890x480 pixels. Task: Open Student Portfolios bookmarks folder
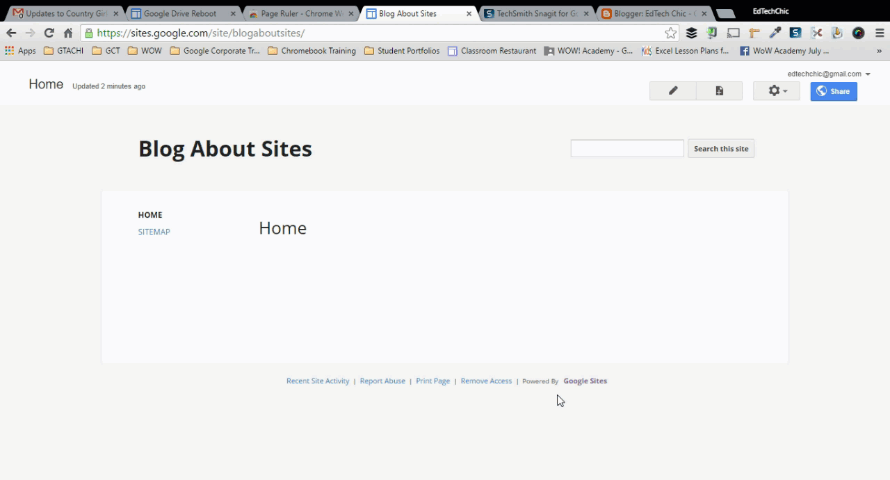402,50
